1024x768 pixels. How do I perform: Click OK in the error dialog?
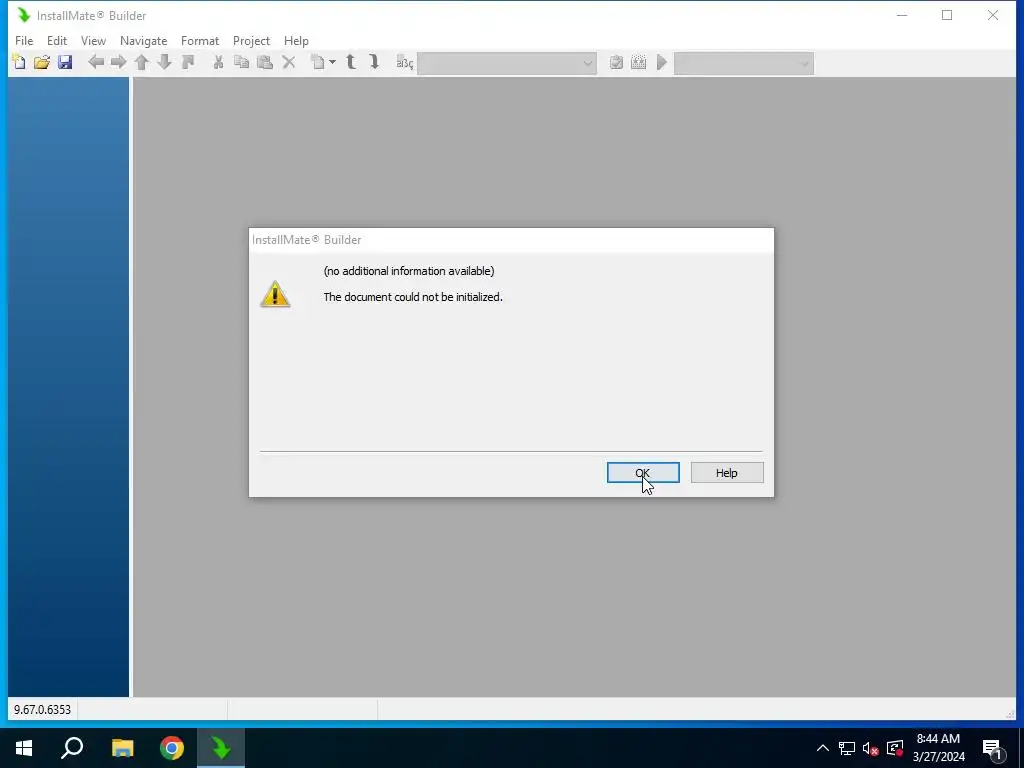pyautogui.click(x=643, y=473)
